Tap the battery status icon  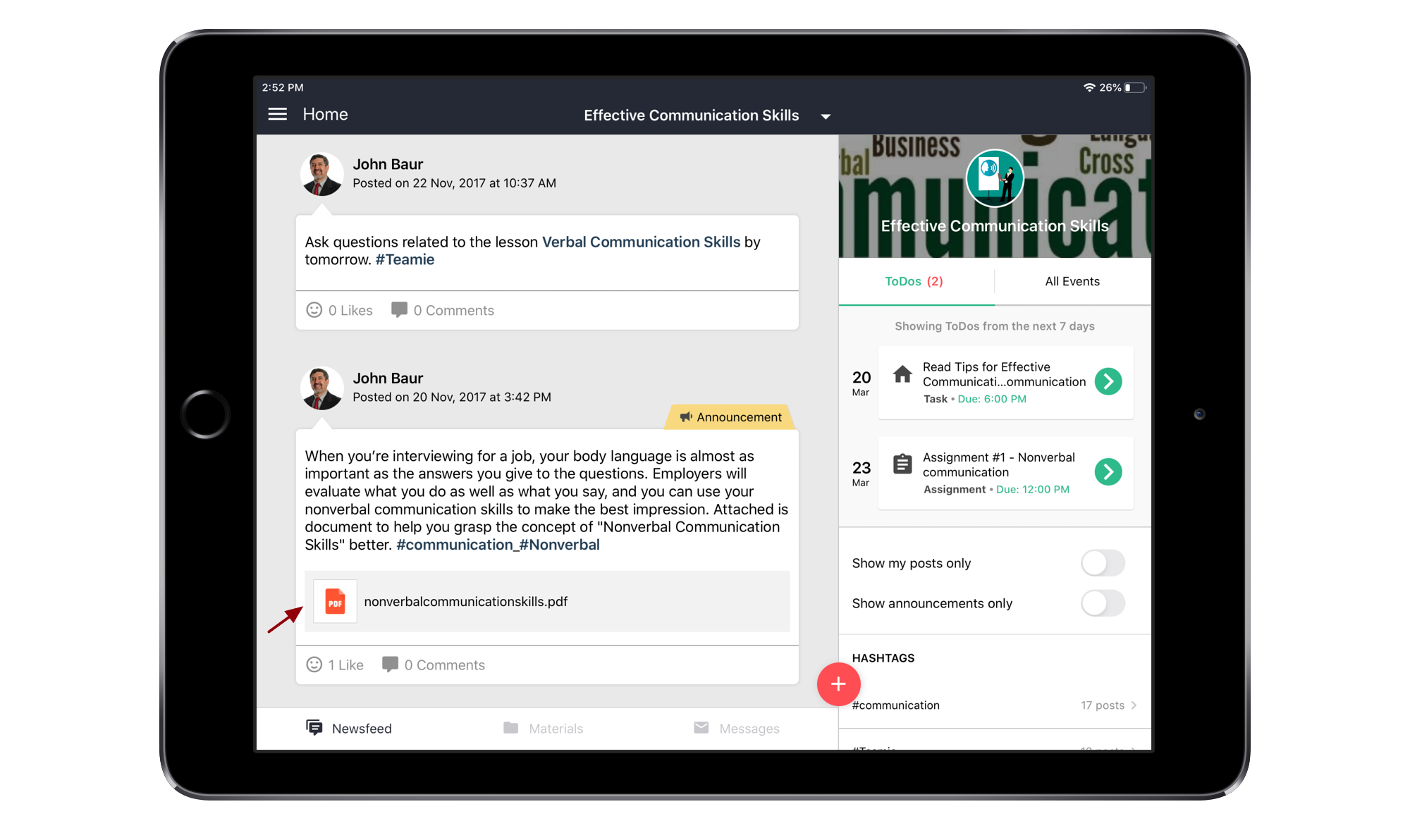pyautogui.click(x=1135, y=87)
